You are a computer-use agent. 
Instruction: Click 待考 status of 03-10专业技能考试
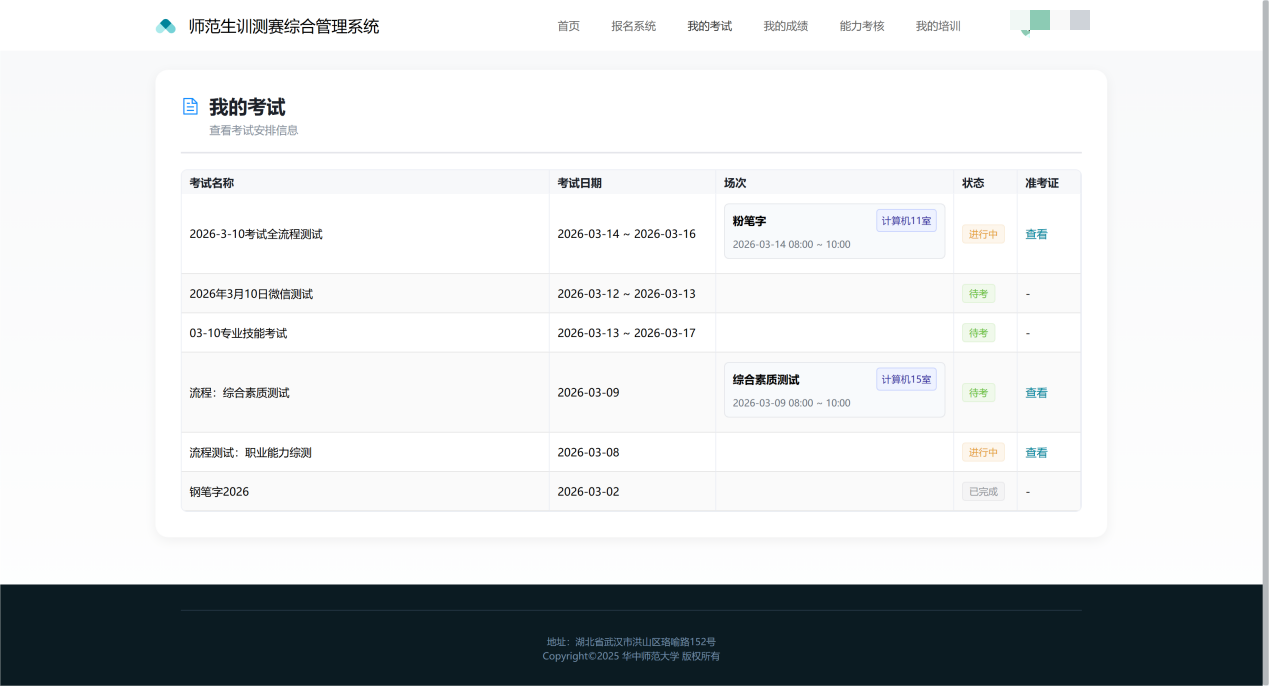(x=978, y=332)
